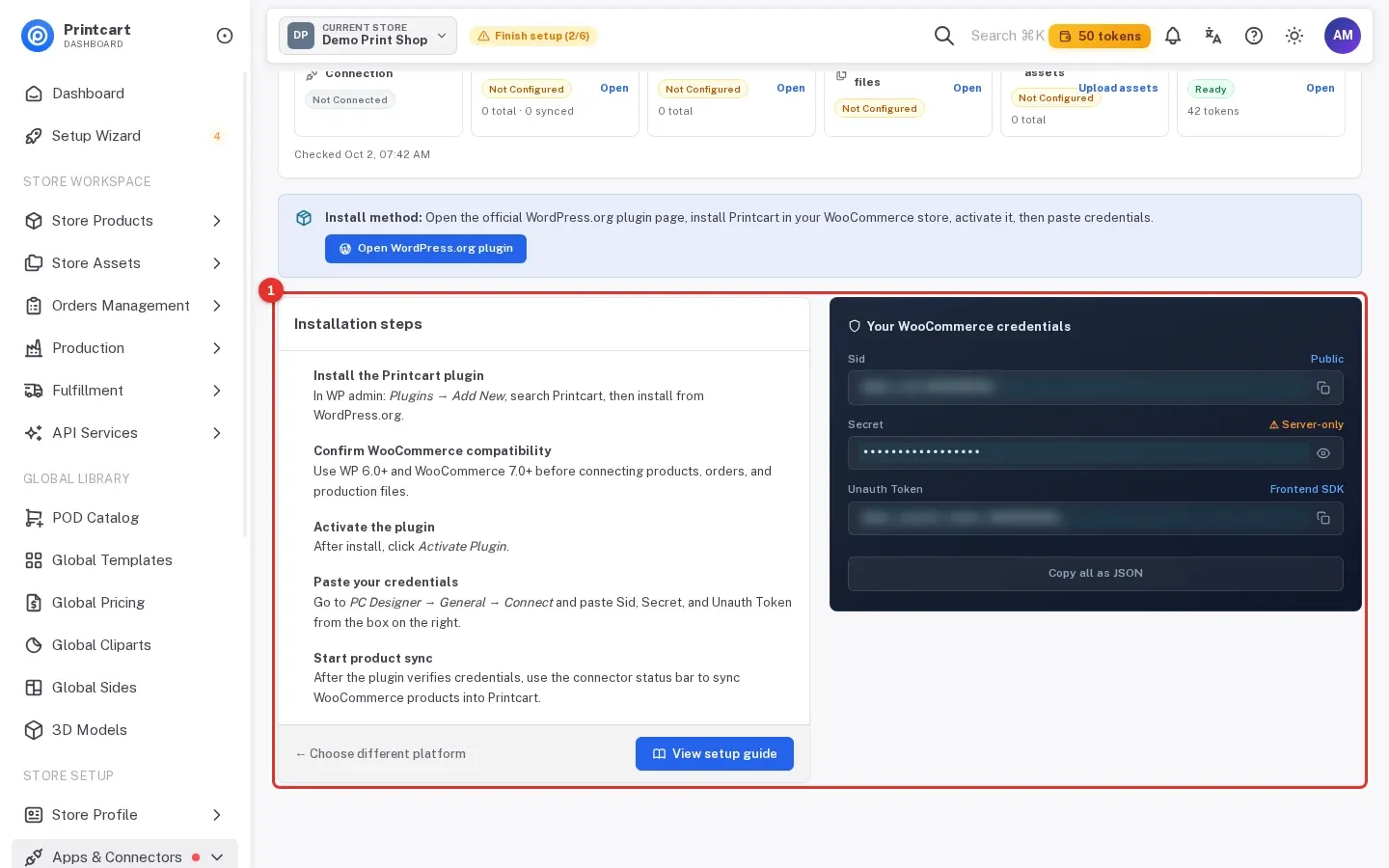Copy the Sid value

pyautogui.click(x=1323, y=388)
